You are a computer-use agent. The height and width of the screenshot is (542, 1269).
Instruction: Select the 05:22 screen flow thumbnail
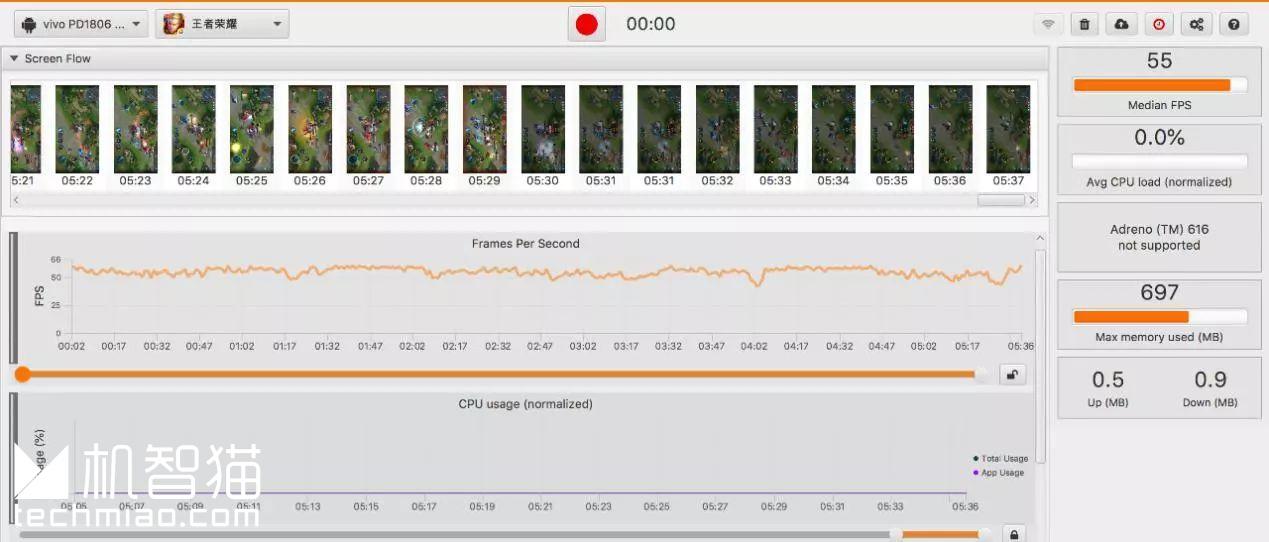pos(77,129)
